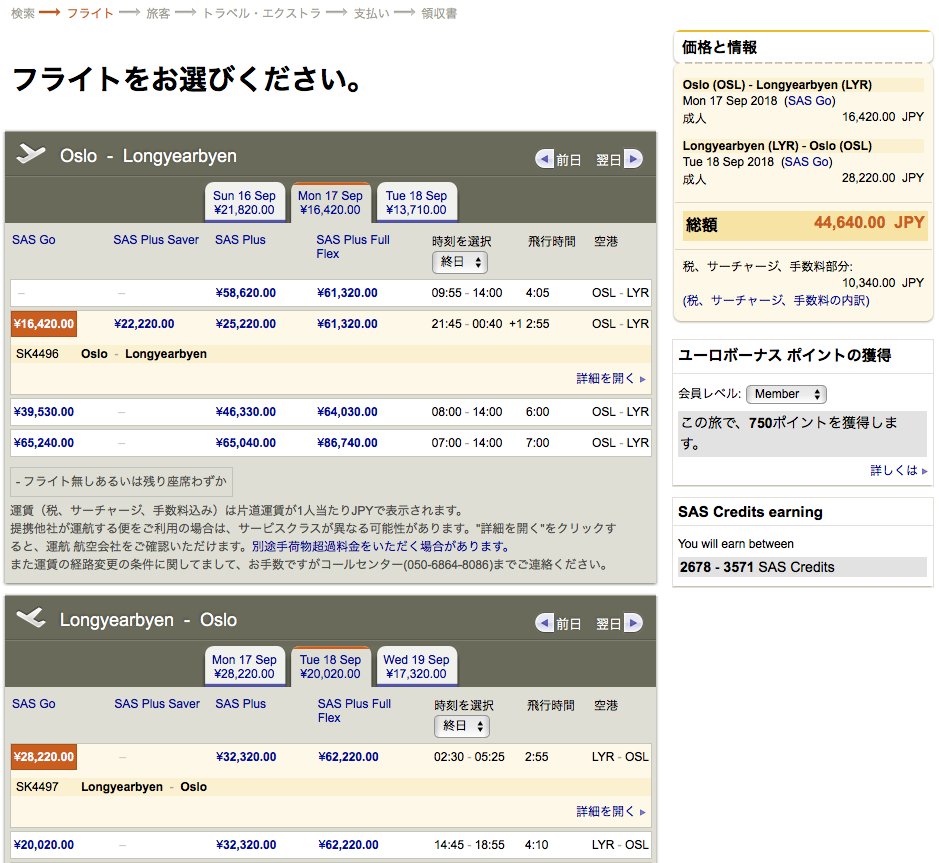Click next day arrow for Longyearbyen - Oslo

(x=634, y=623)
